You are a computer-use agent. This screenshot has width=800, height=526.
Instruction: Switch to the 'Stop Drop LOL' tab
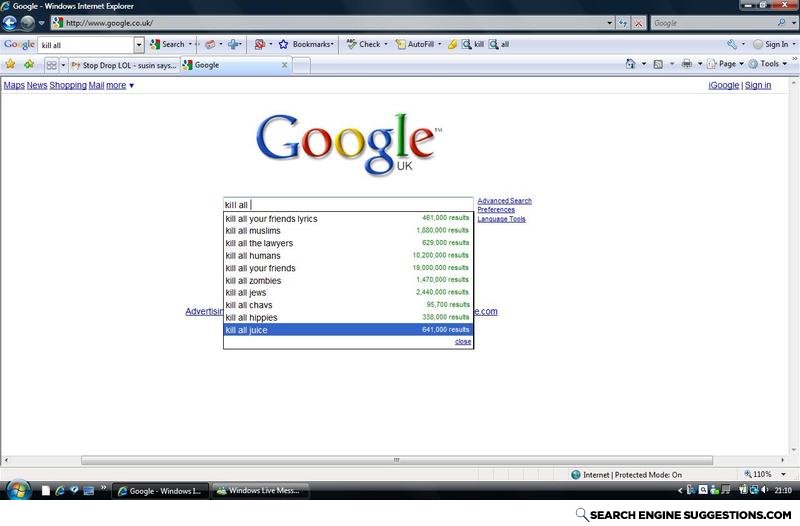coord(124,65)
